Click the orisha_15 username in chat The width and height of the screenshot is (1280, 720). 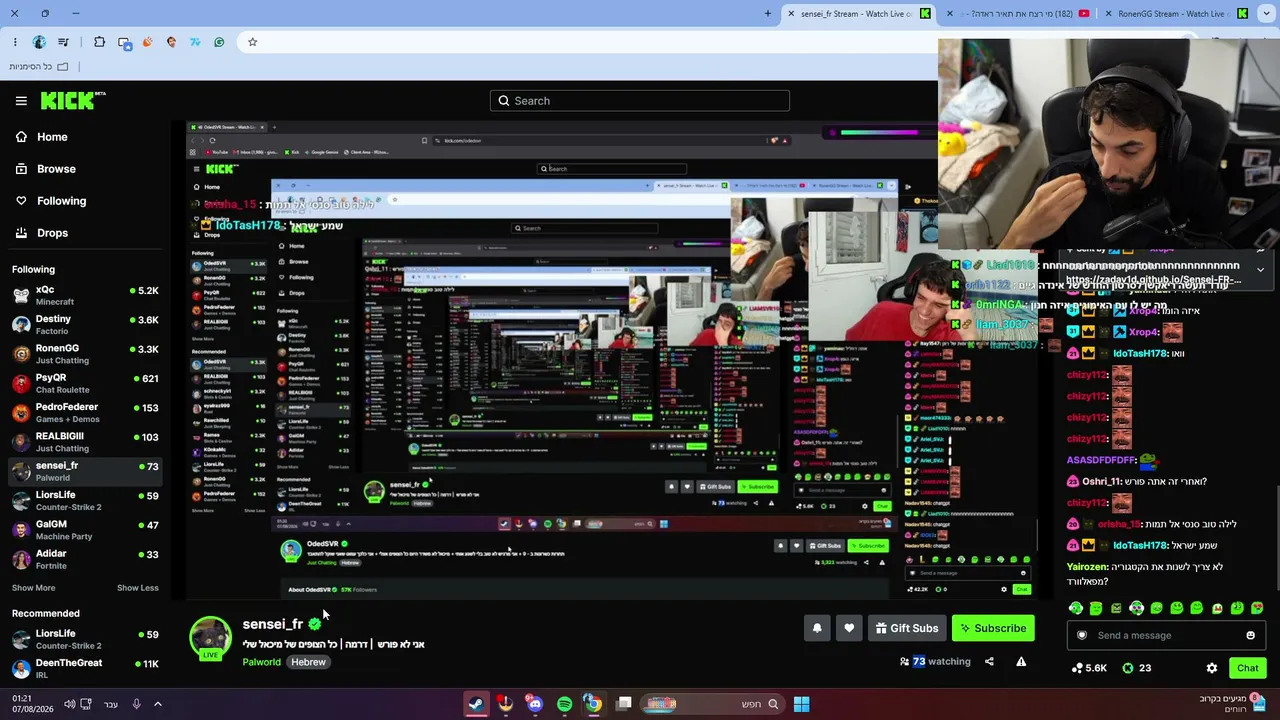pos(1119,524)
